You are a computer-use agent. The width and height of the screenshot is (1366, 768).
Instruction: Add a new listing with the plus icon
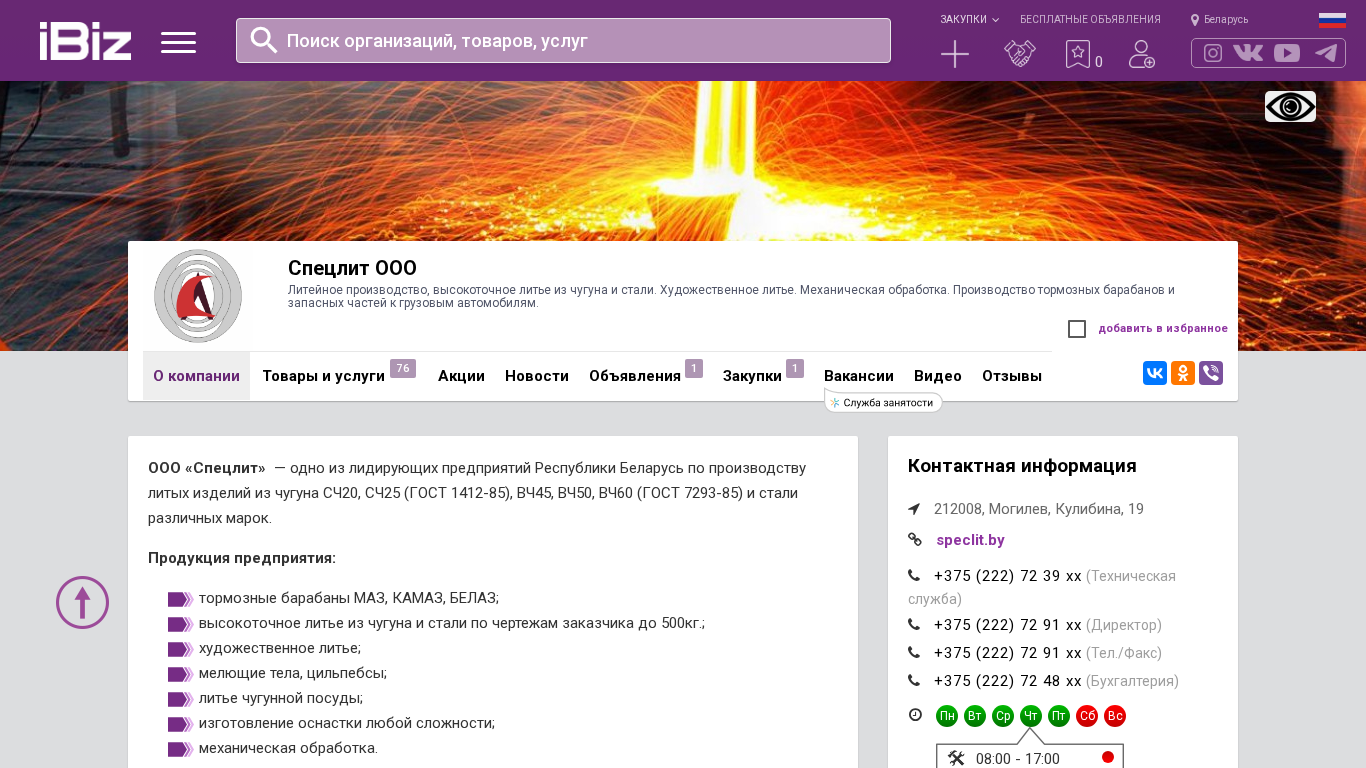click(x=955, y=54)
